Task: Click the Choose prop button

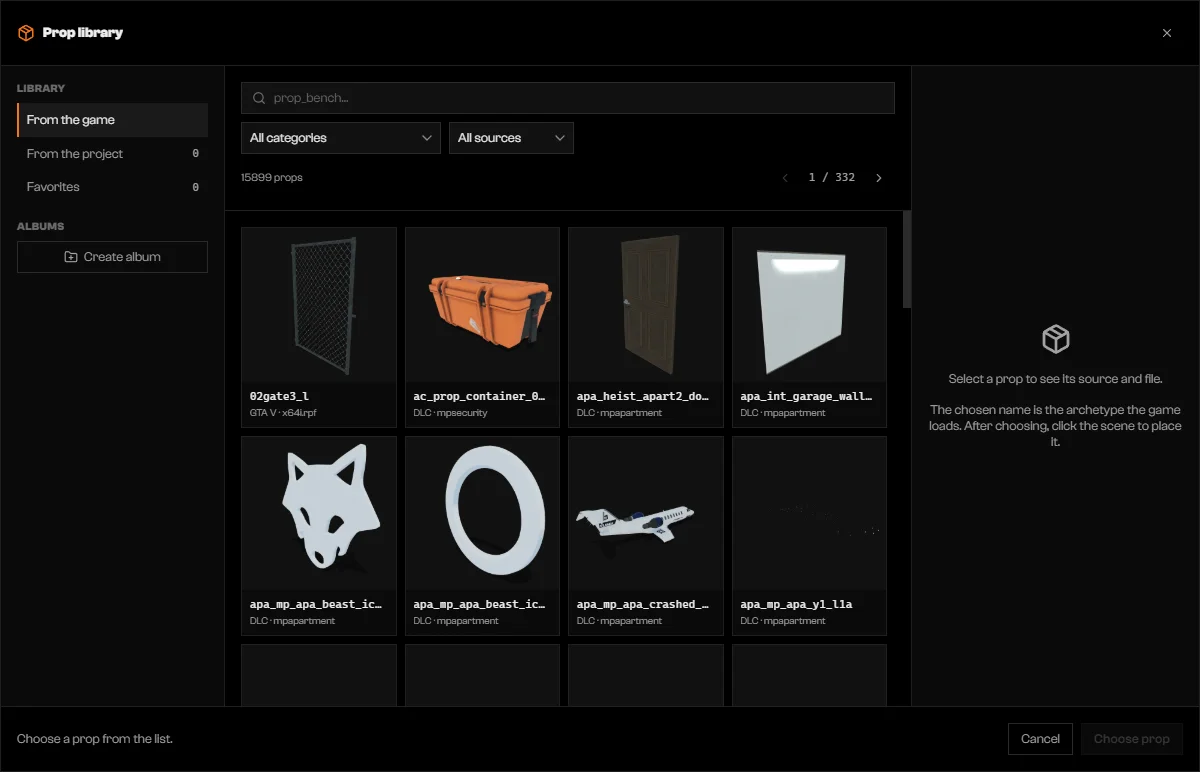Action: point(1132,739)
